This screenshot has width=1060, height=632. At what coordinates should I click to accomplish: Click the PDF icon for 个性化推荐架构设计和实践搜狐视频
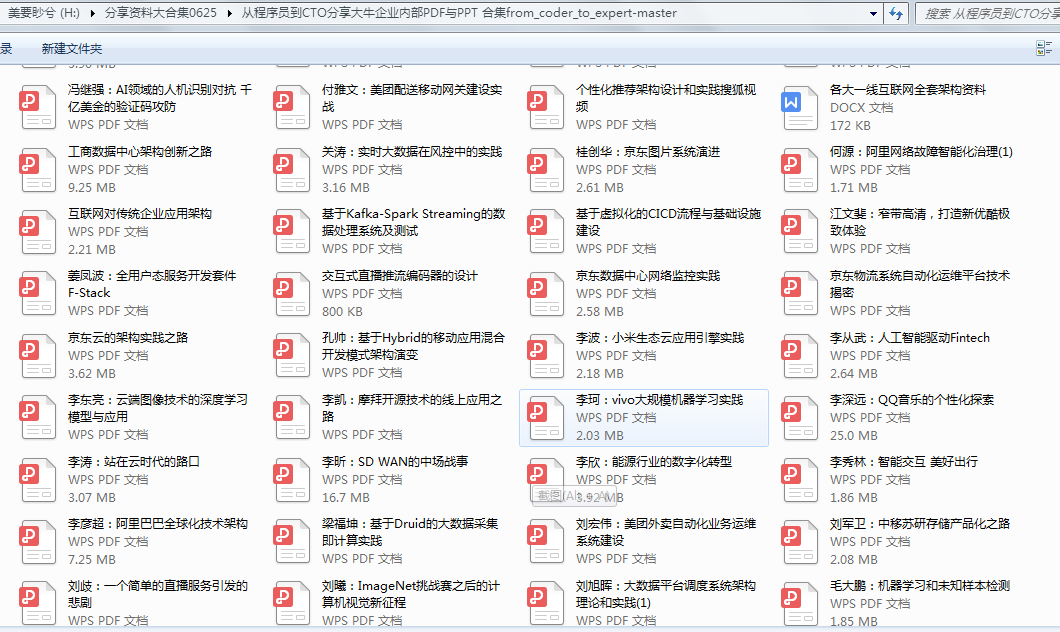tap(546, 107)
